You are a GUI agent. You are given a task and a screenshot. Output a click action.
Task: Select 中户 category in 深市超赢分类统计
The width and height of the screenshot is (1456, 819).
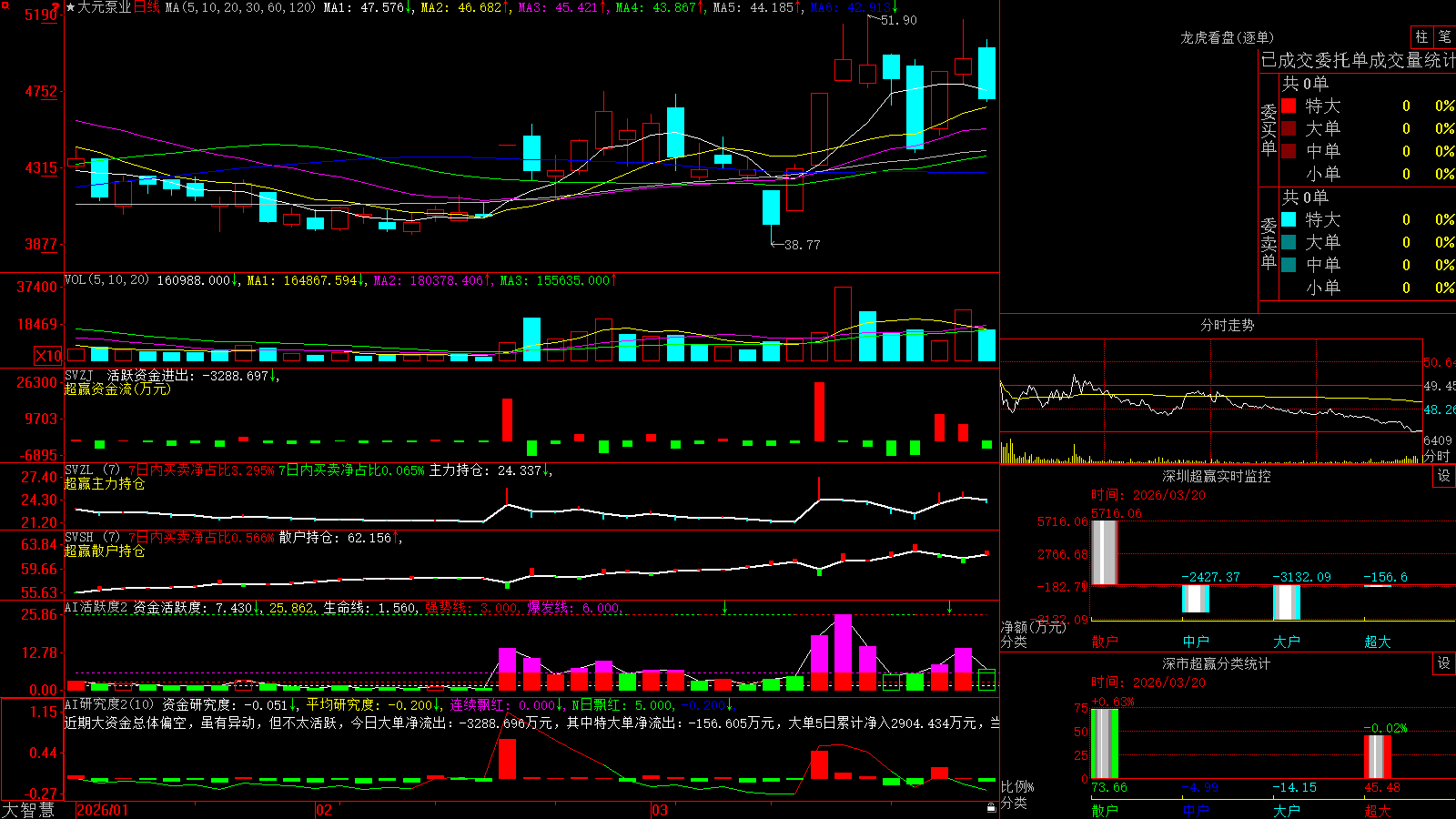point(1196,811)
